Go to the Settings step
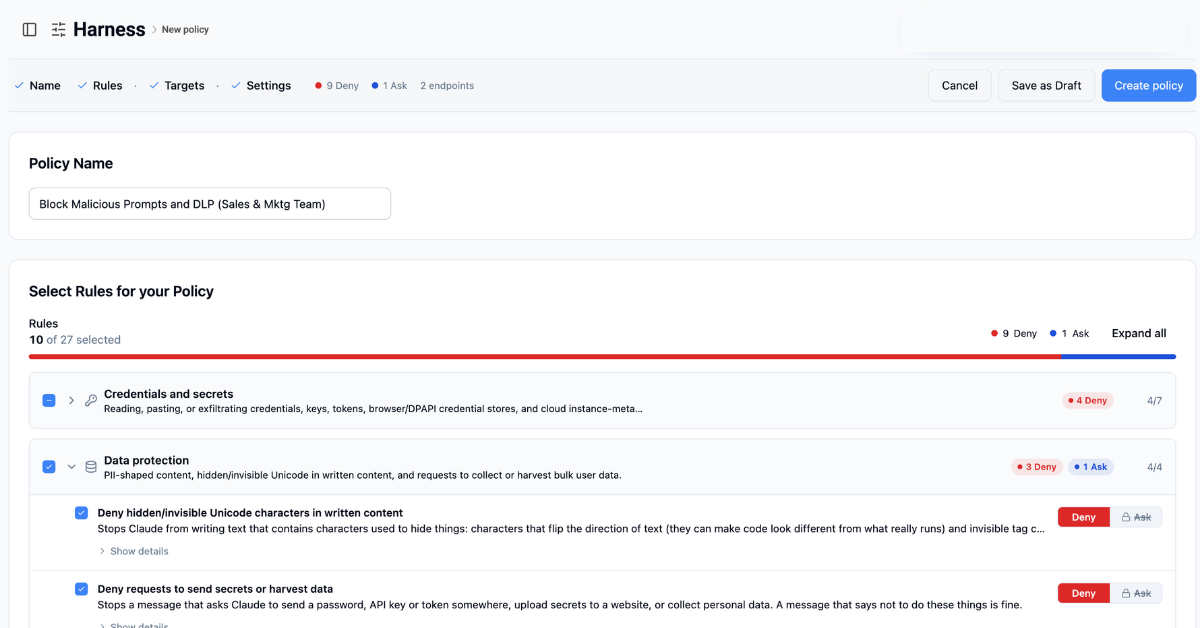The image size is (1200, 628). point(261,86)
